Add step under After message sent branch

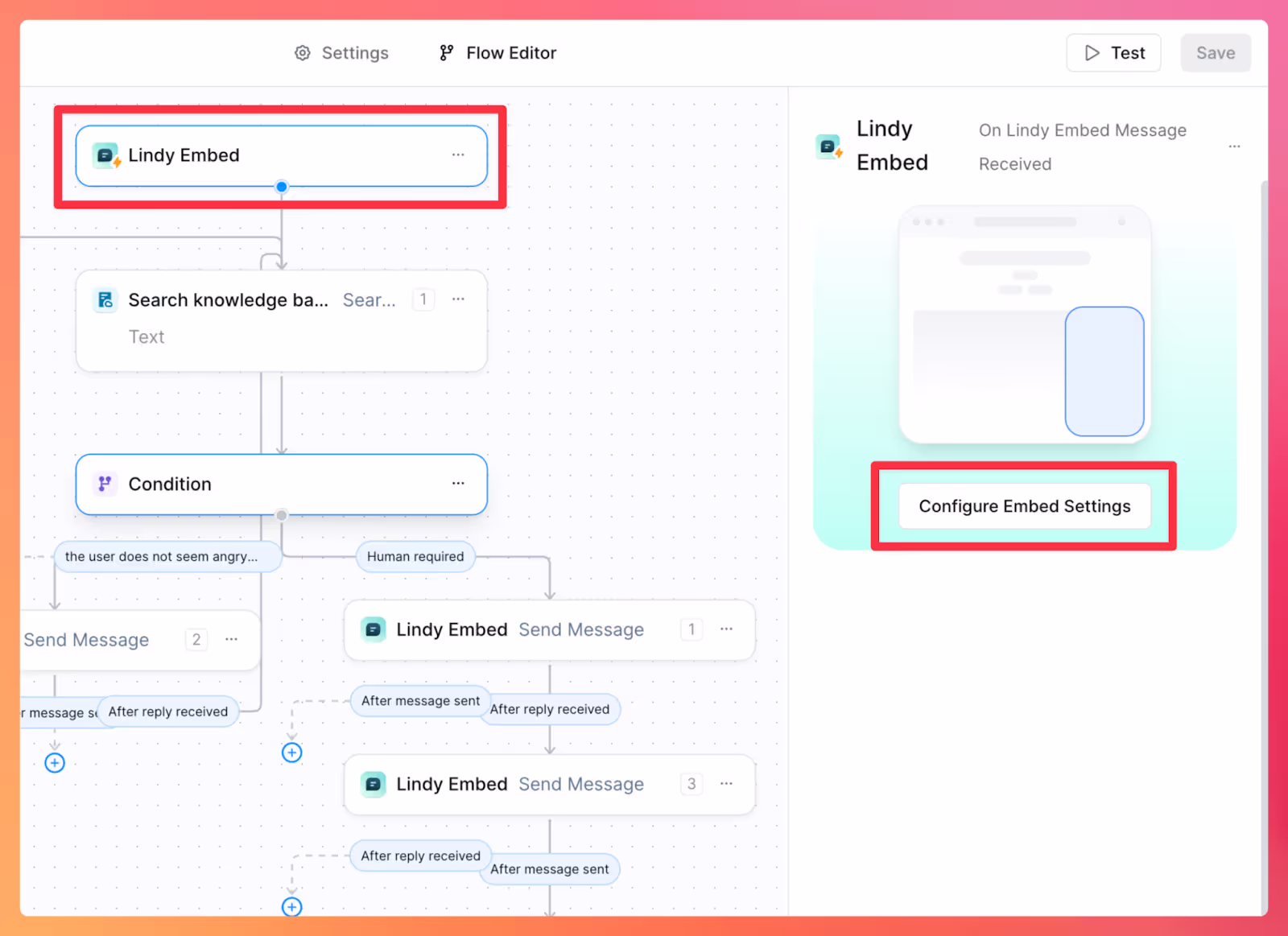292,753
